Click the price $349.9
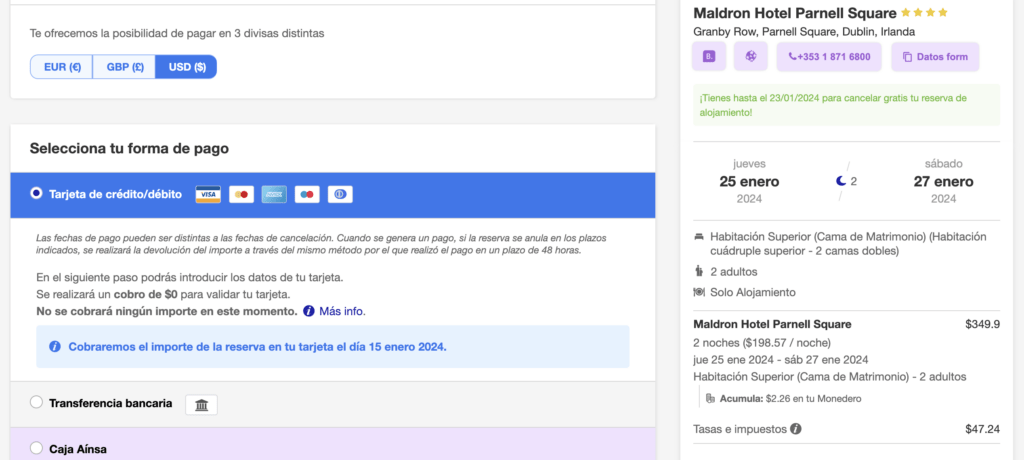The height and width of the screenshot is (460, 1024). pos(982,324)
